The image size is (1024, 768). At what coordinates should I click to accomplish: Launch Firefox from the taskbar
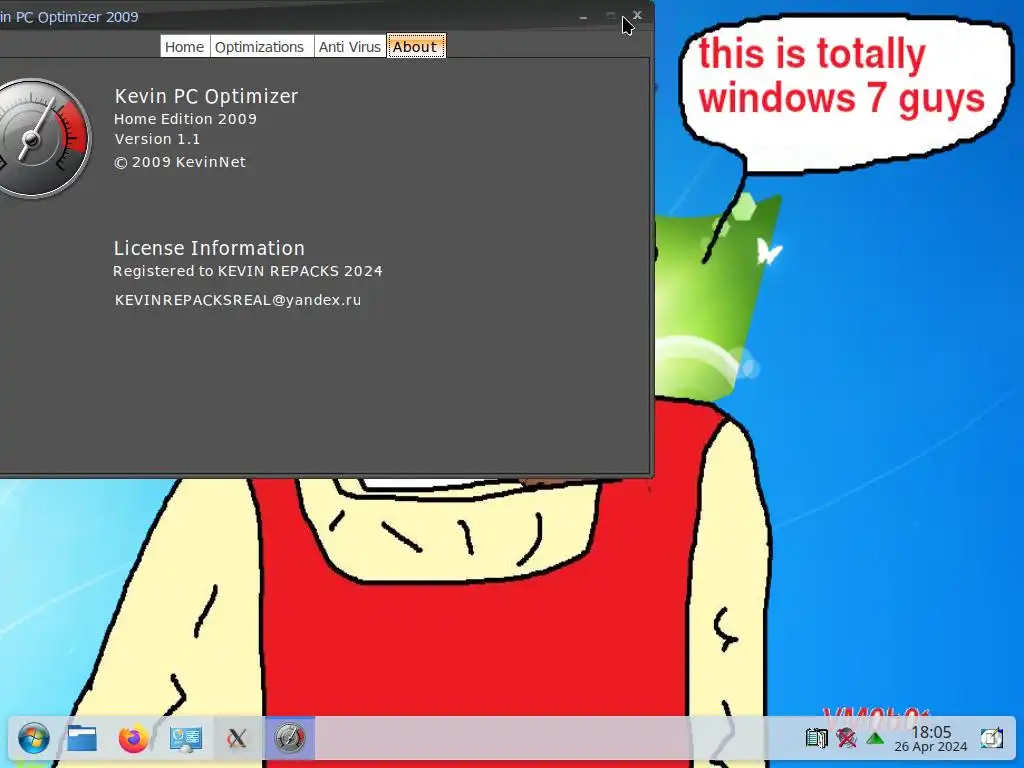[133, 739]
